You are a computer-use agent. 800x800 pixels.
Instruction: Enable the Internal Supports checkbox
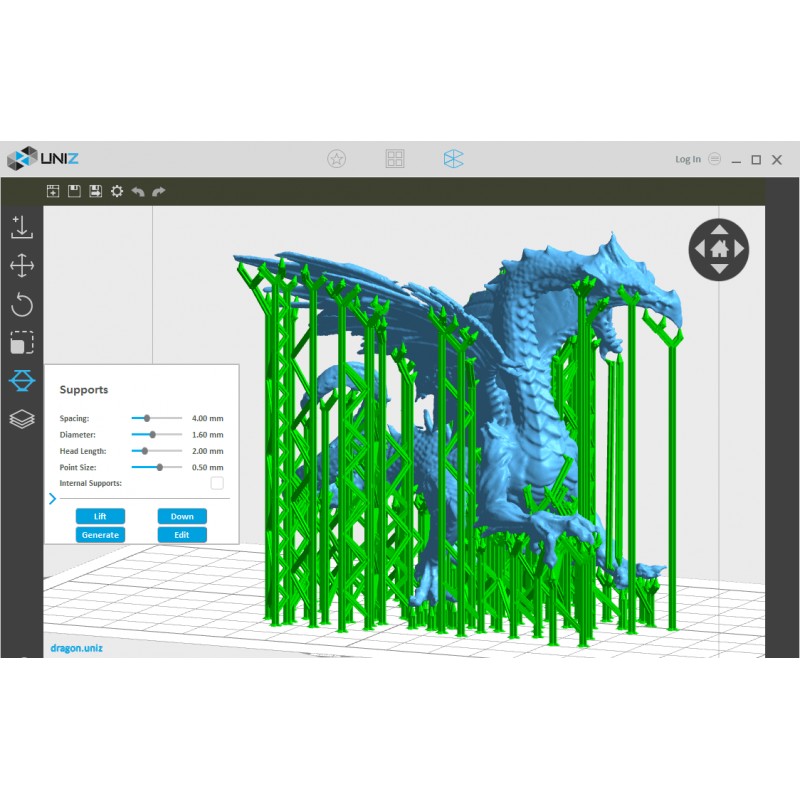[217, 483]
